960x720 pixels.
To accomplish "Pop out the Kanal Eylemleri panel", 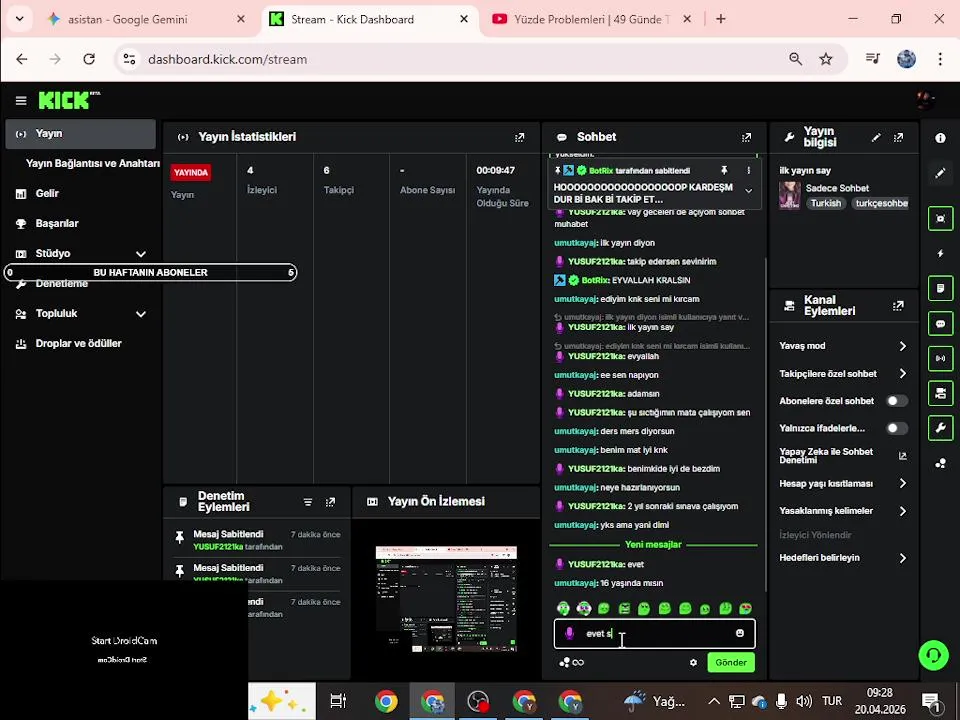I will 898,306.
